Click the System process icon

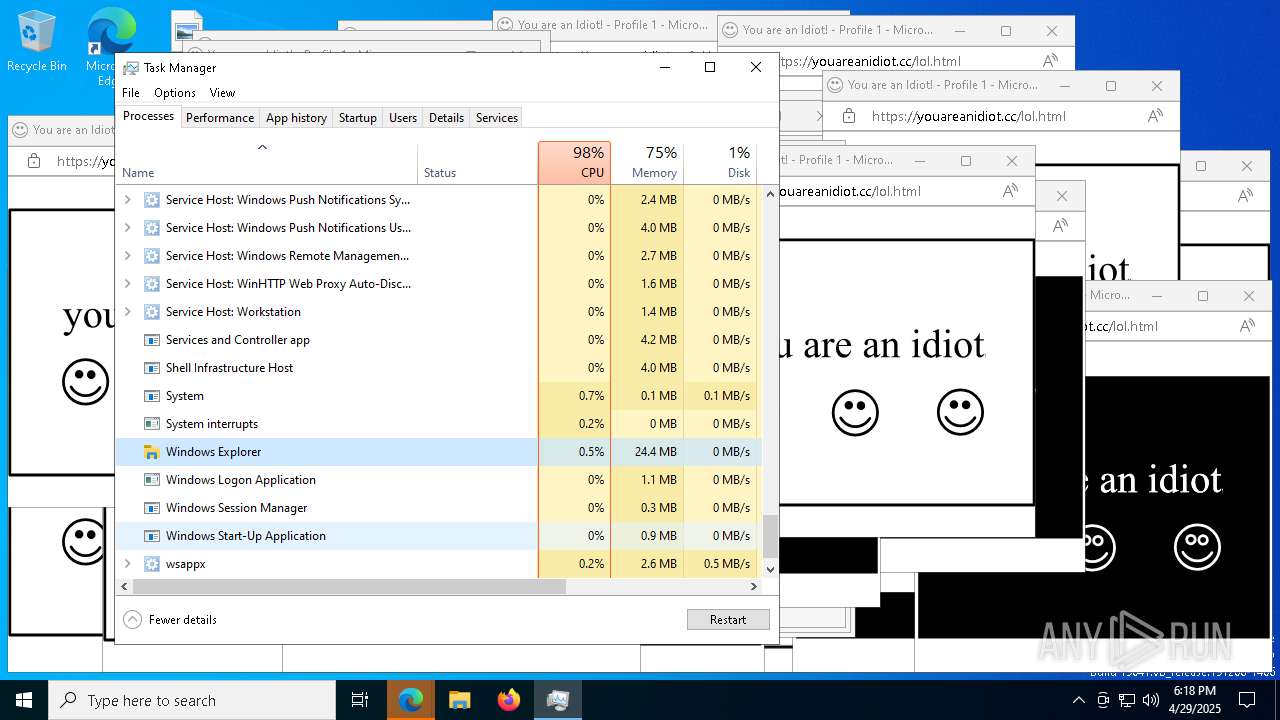(x=152, y=396)
